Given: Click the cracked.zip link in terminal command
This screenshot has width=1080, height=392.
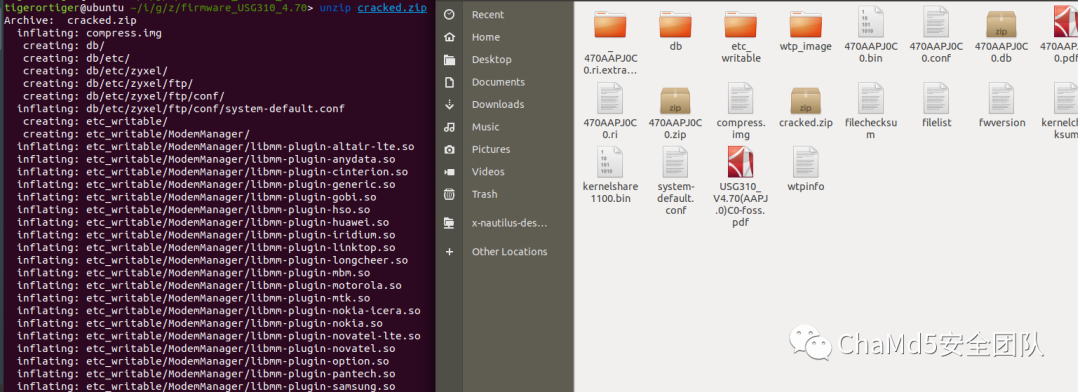Looking at the screenshot, I should point(392,8).
